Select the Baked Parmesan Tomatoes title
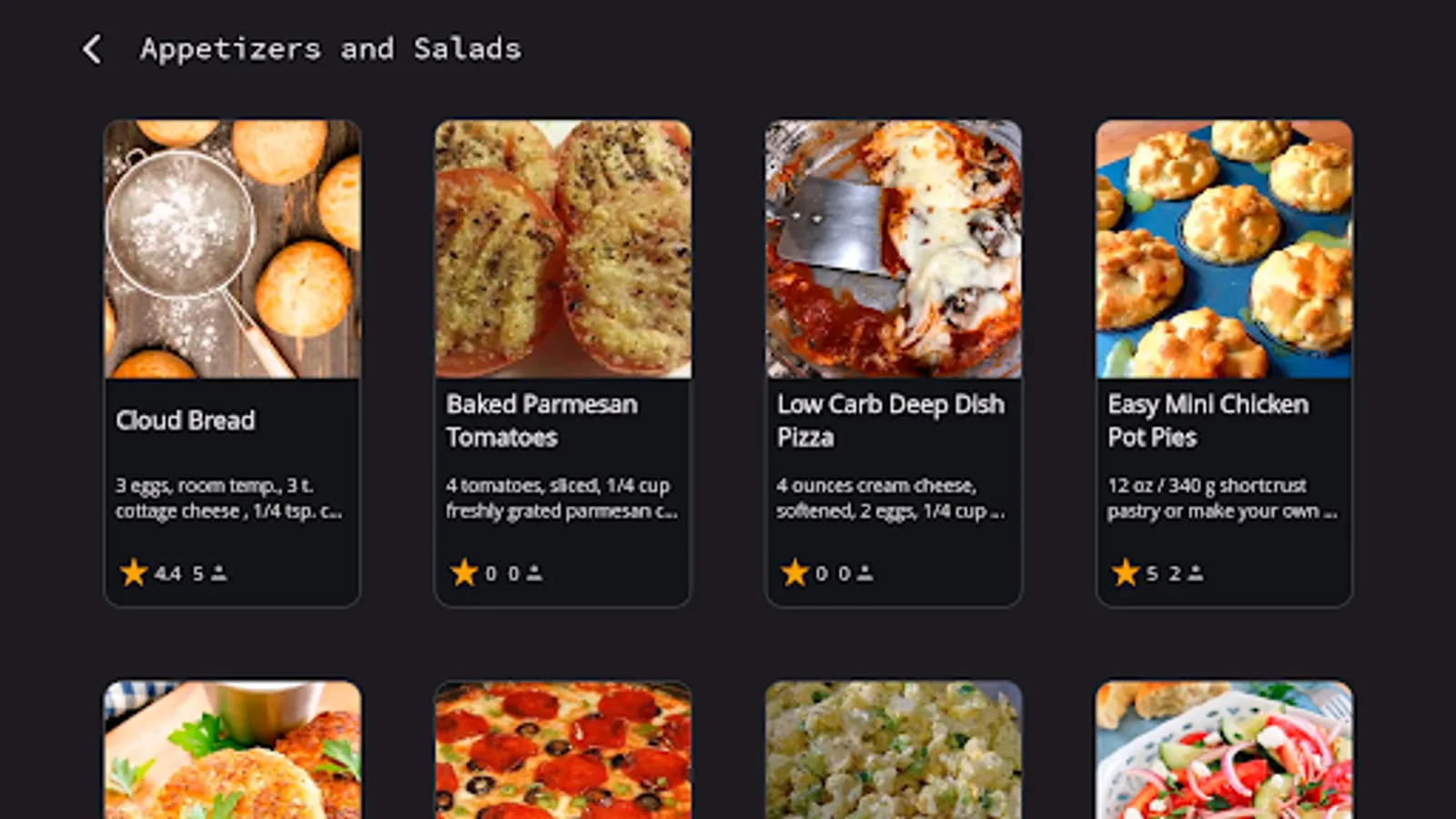The height and width of the screenshot is (819, 1456). [542, 420]
